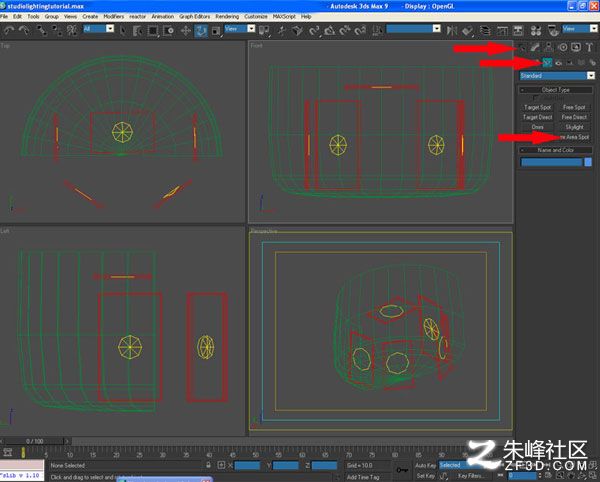Select the Select and Move tool

click(186, 30)
